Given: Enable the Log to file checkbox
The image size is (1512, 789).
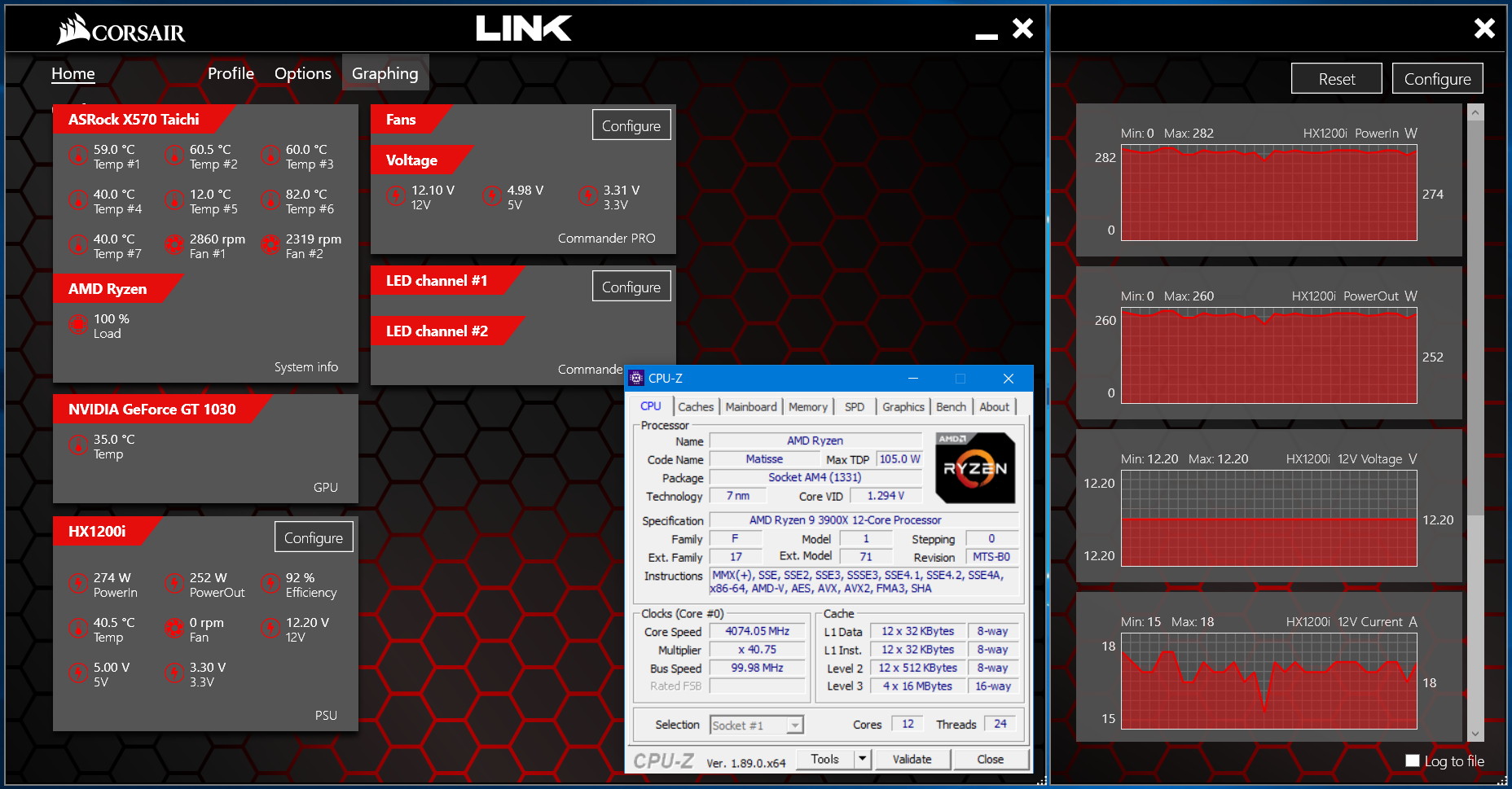Looking at the screenshot, I should click(x=1413, y=761).
